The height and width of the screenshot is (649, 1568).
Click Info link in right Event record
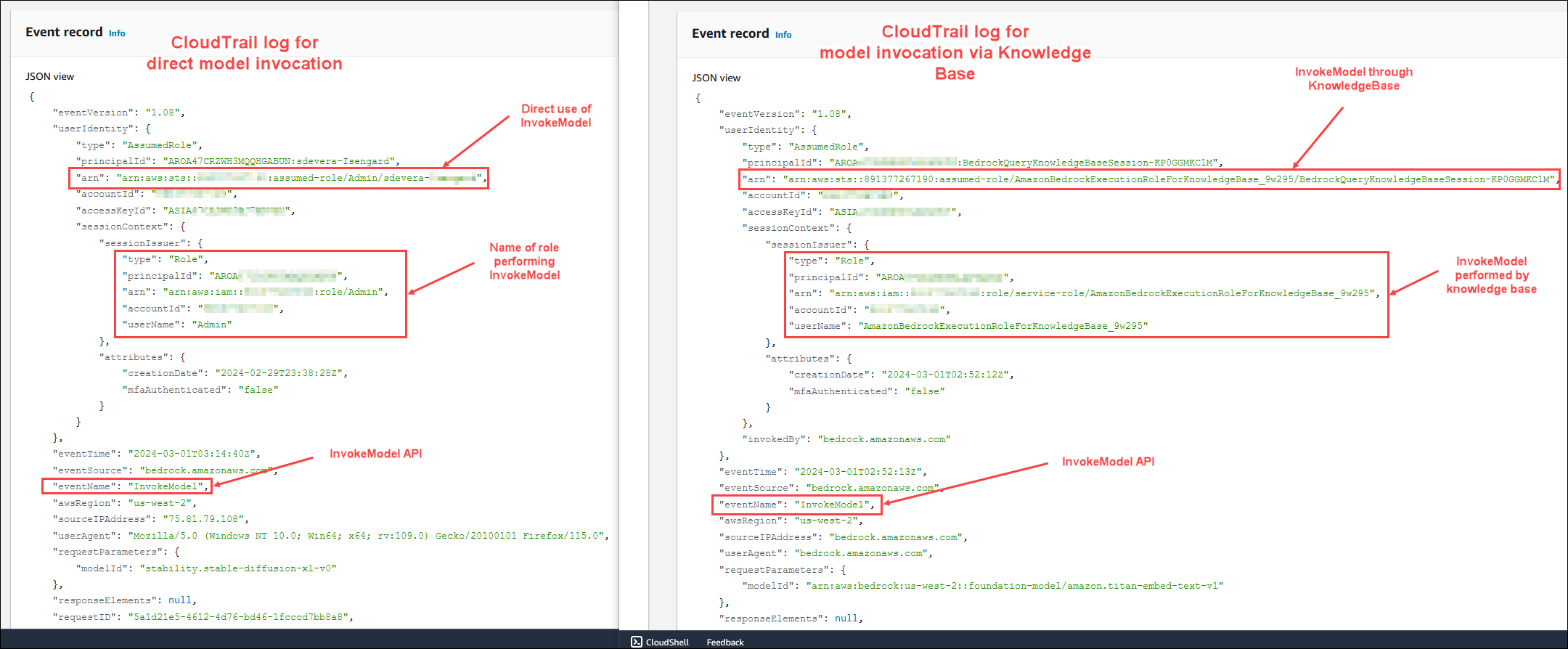point(783,35)
